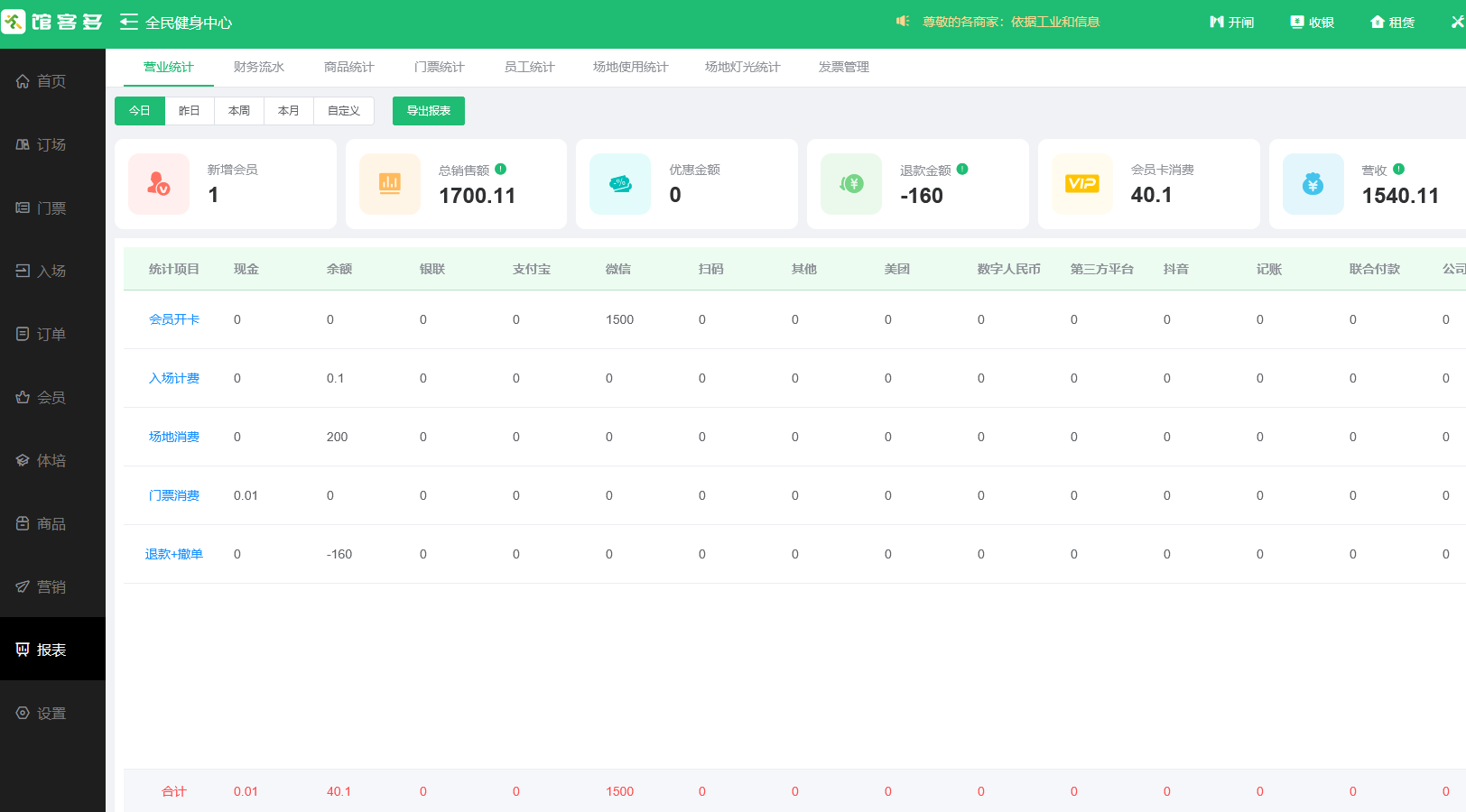The image size is (1466, 812).
Task: Click the 1700.11 总销售额 value
Action: tap(478, 196)
